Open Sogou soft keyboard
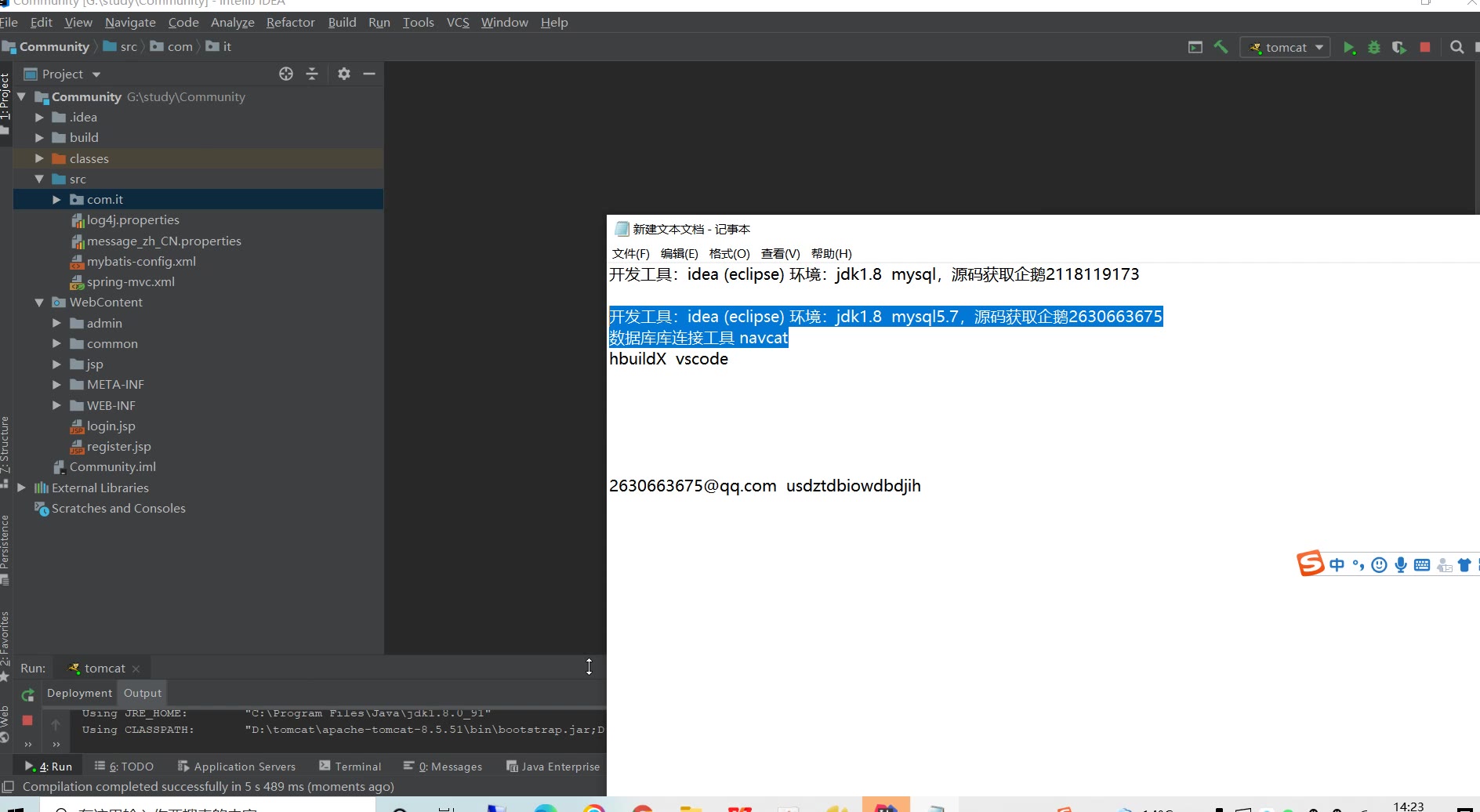 click(x=1422, y=565)
